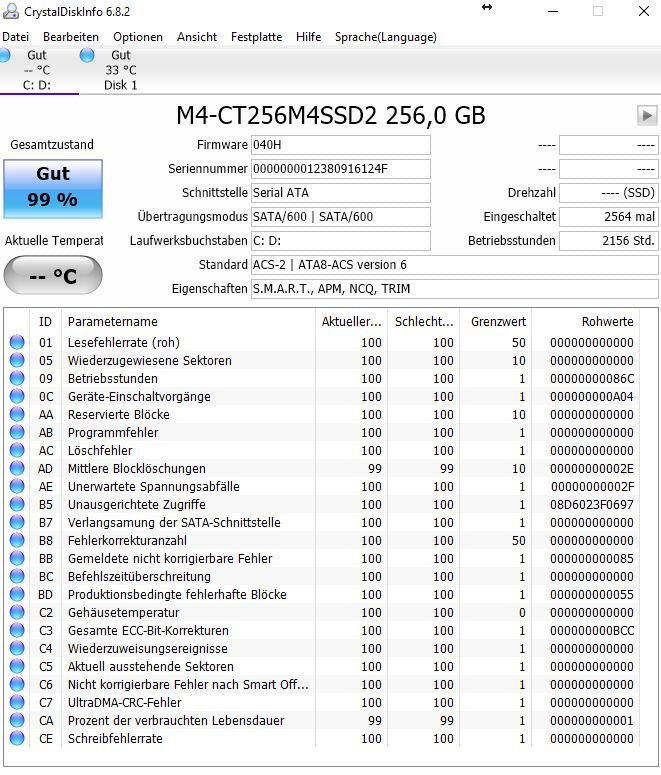This screenshot has height=775, width=661.
Task: Click status orb of Lesefehlerrate (roh) row
Action: [x=17, y=342]
